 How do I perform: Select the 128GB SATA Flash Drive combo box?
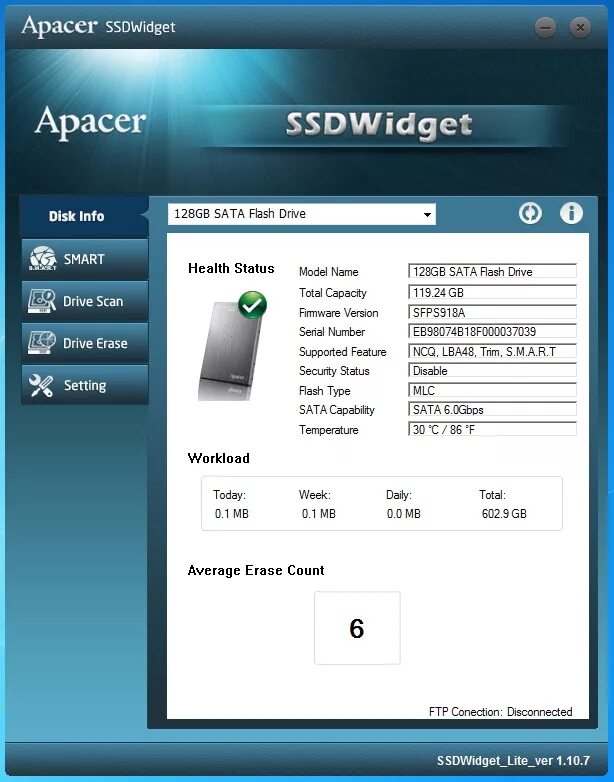point(301,214)
